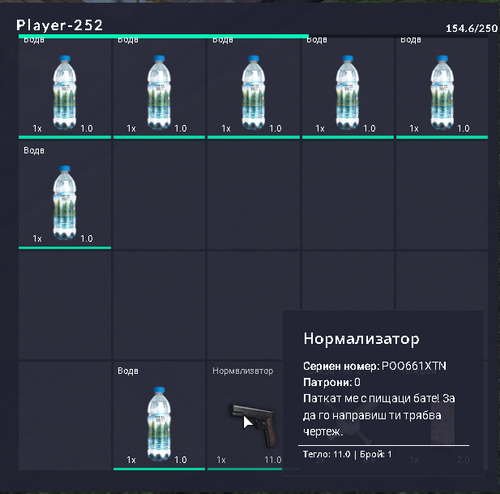The image size is (500, 494).
Task: Click the Сериен номер: POO661XTN line
Action: pyautogui.click(x=375, y=366)
